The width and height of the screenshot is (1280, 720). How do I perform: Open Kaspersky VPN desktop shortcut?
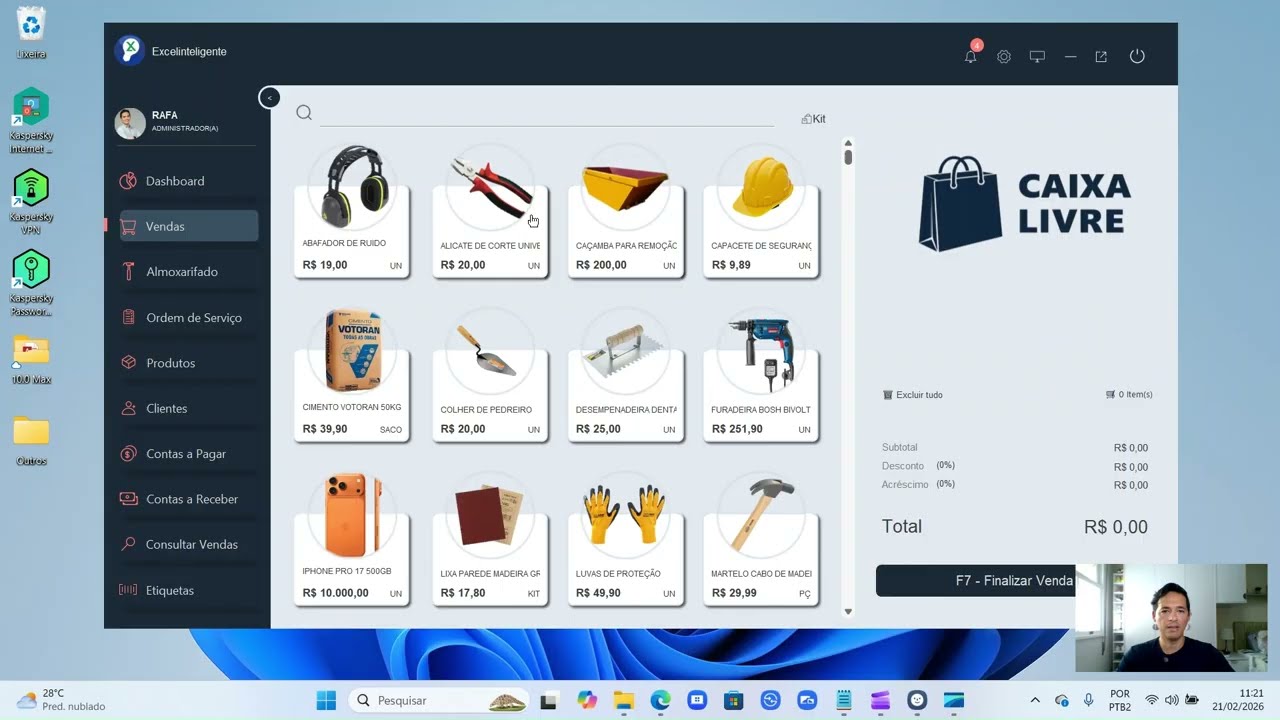click(31, 202)
